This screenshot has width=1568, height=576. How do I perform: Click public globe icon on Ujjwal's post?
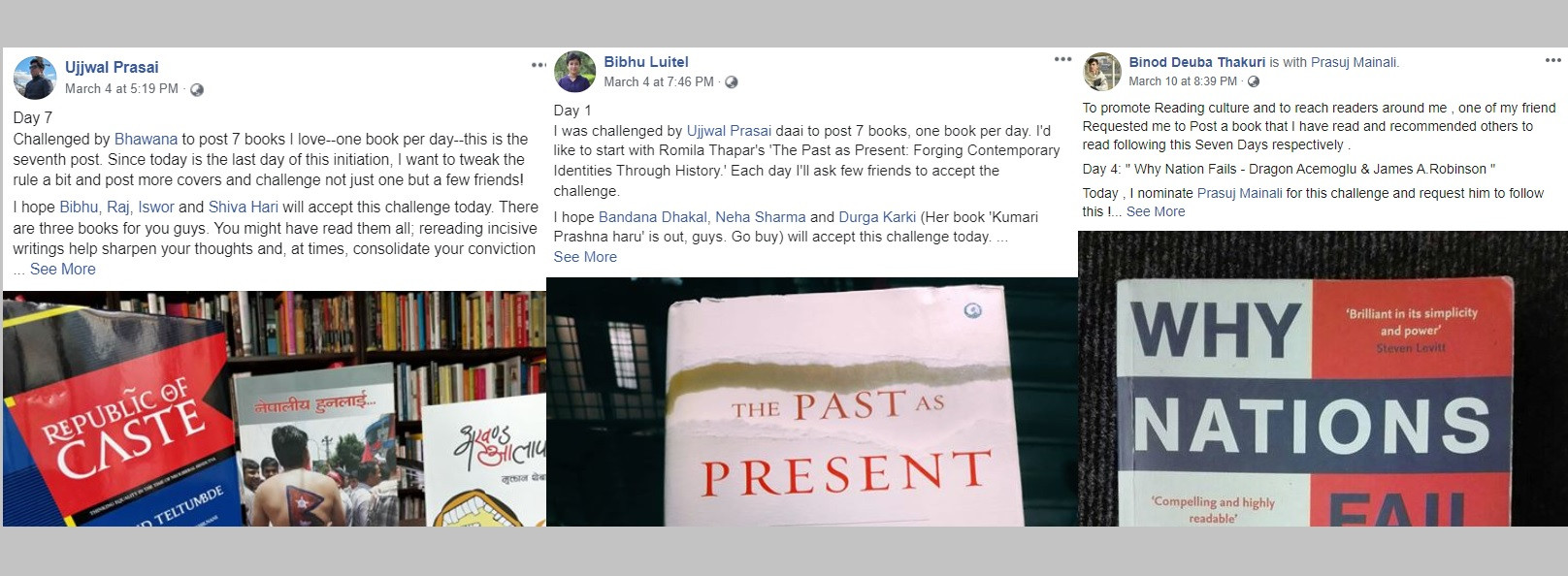click(197, 89)
